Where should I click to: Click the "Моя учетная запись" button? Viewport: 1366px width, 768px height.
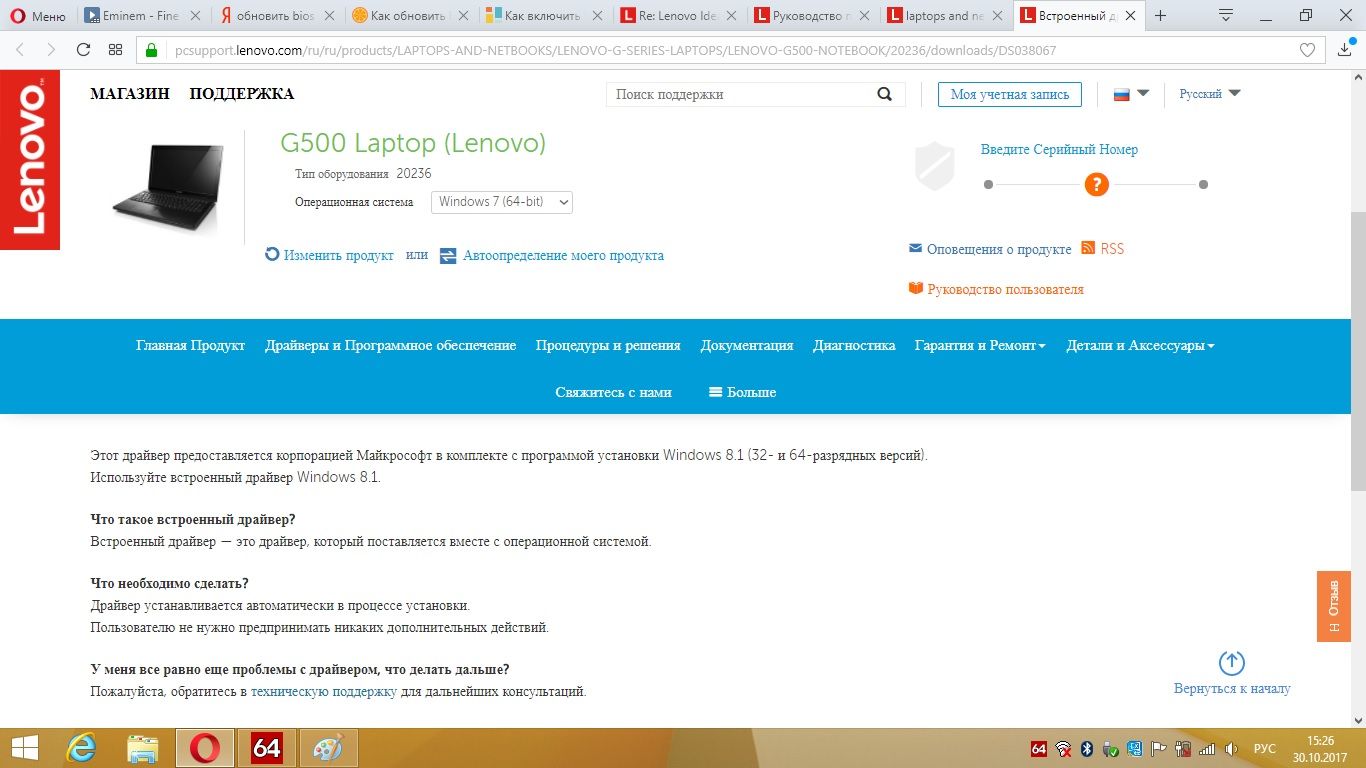pos(1010,94)
